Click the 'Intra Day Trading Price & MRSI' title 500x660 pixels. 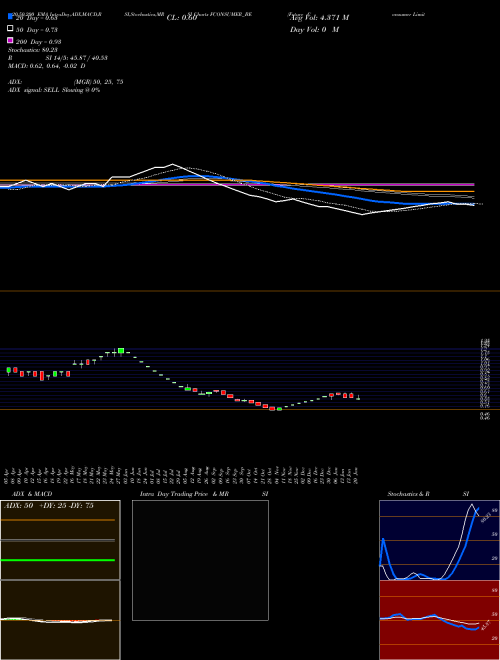point(204,494)
